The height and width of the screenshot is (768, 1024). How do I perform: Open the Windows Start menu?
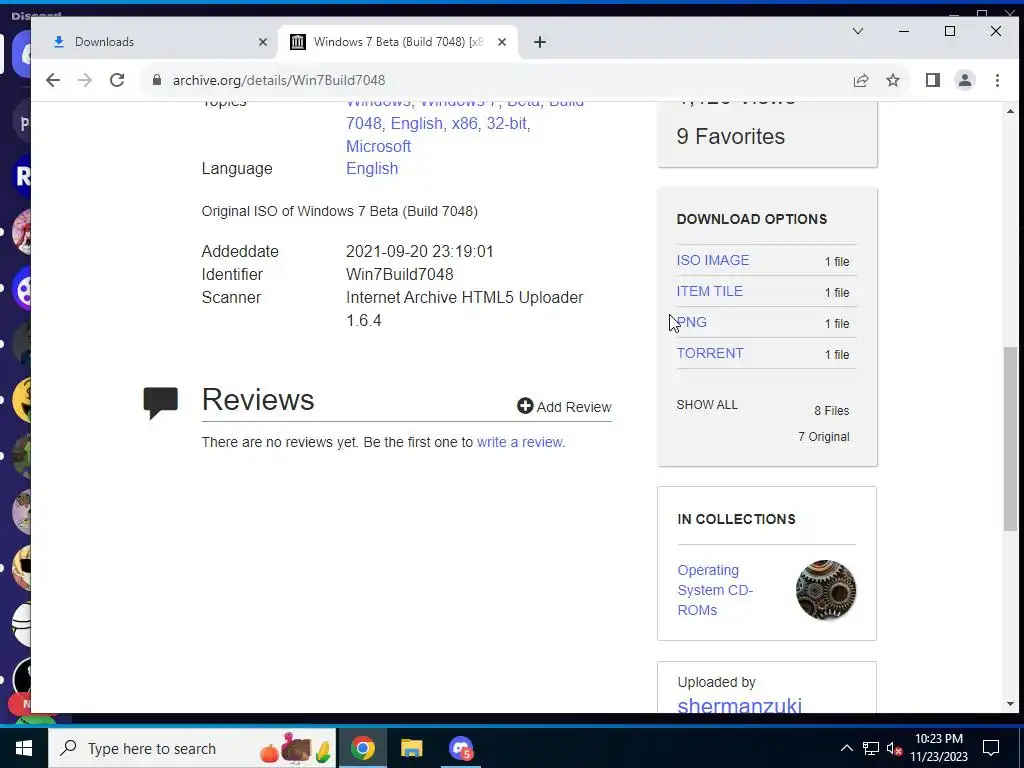[x=24, y=748]
